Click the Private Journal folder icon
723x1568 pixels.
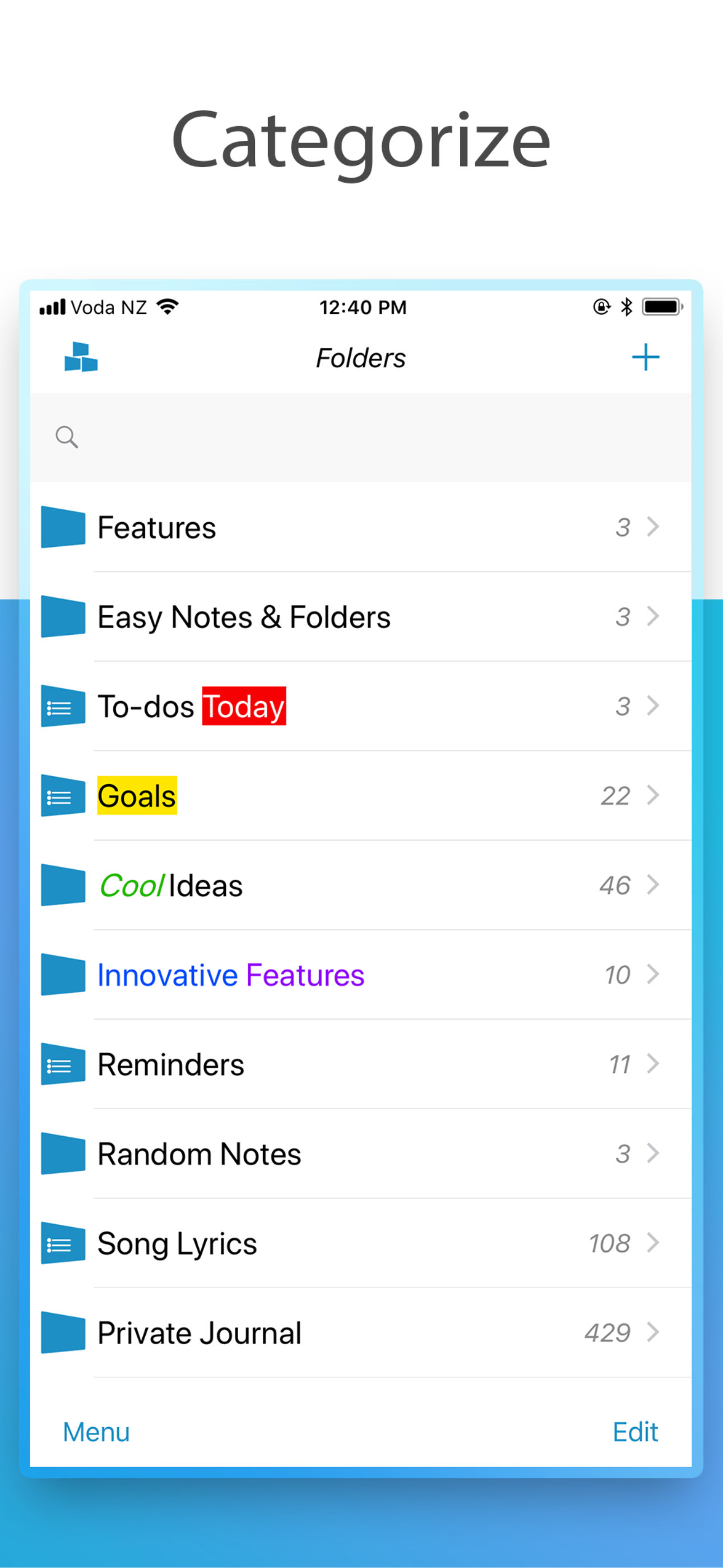[63, 1332]
